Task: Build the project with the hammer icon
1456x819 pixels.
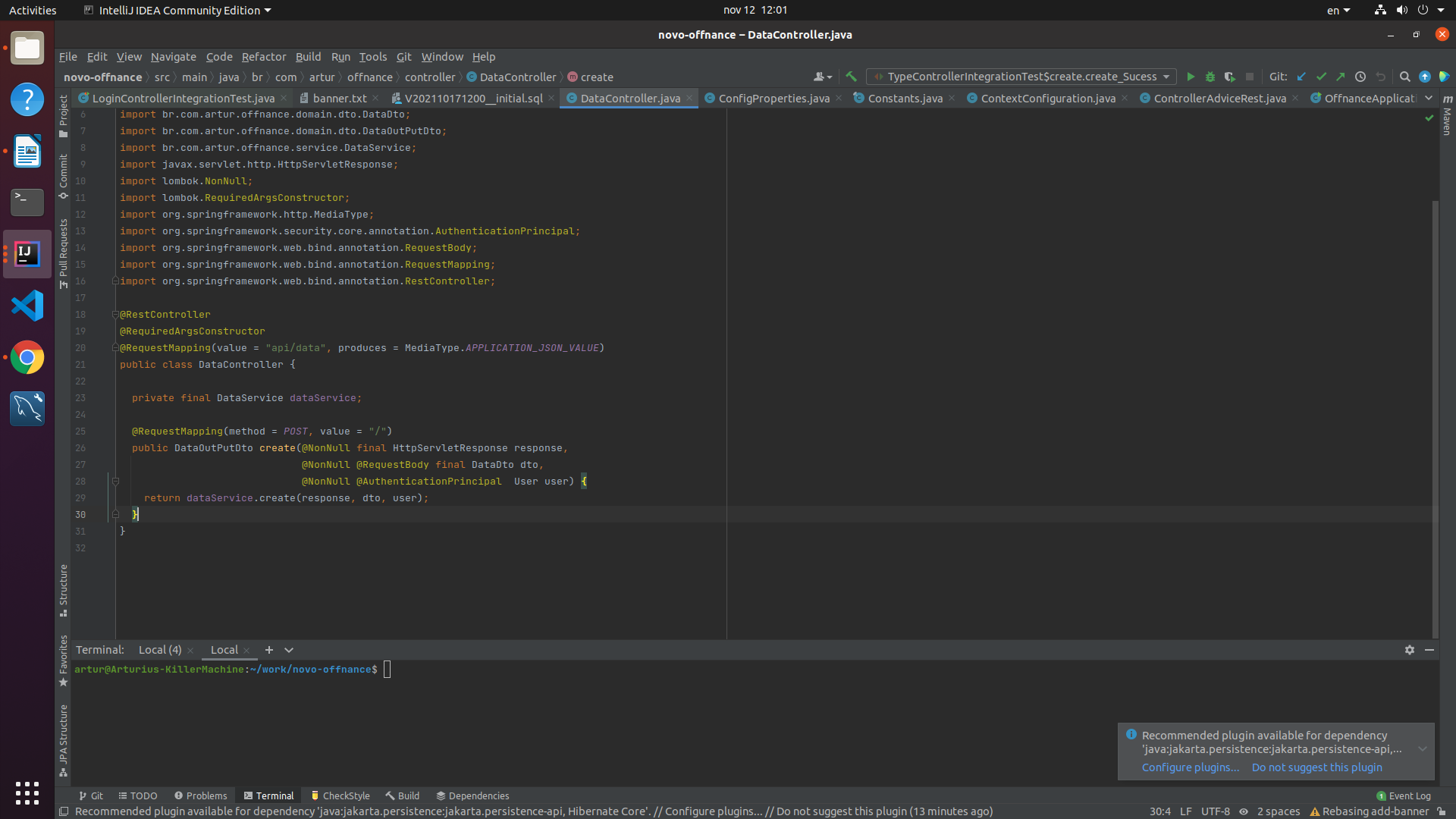Action: tap(851, 77)
